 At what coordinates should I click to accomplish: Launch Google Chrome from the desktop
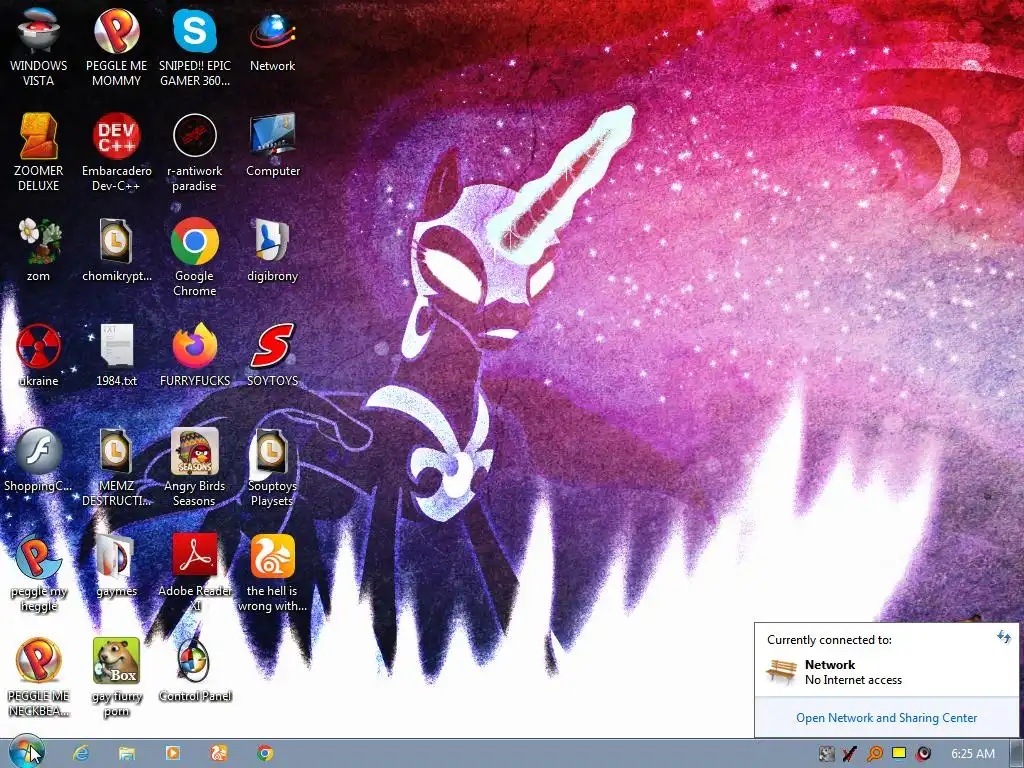point(195,257)
